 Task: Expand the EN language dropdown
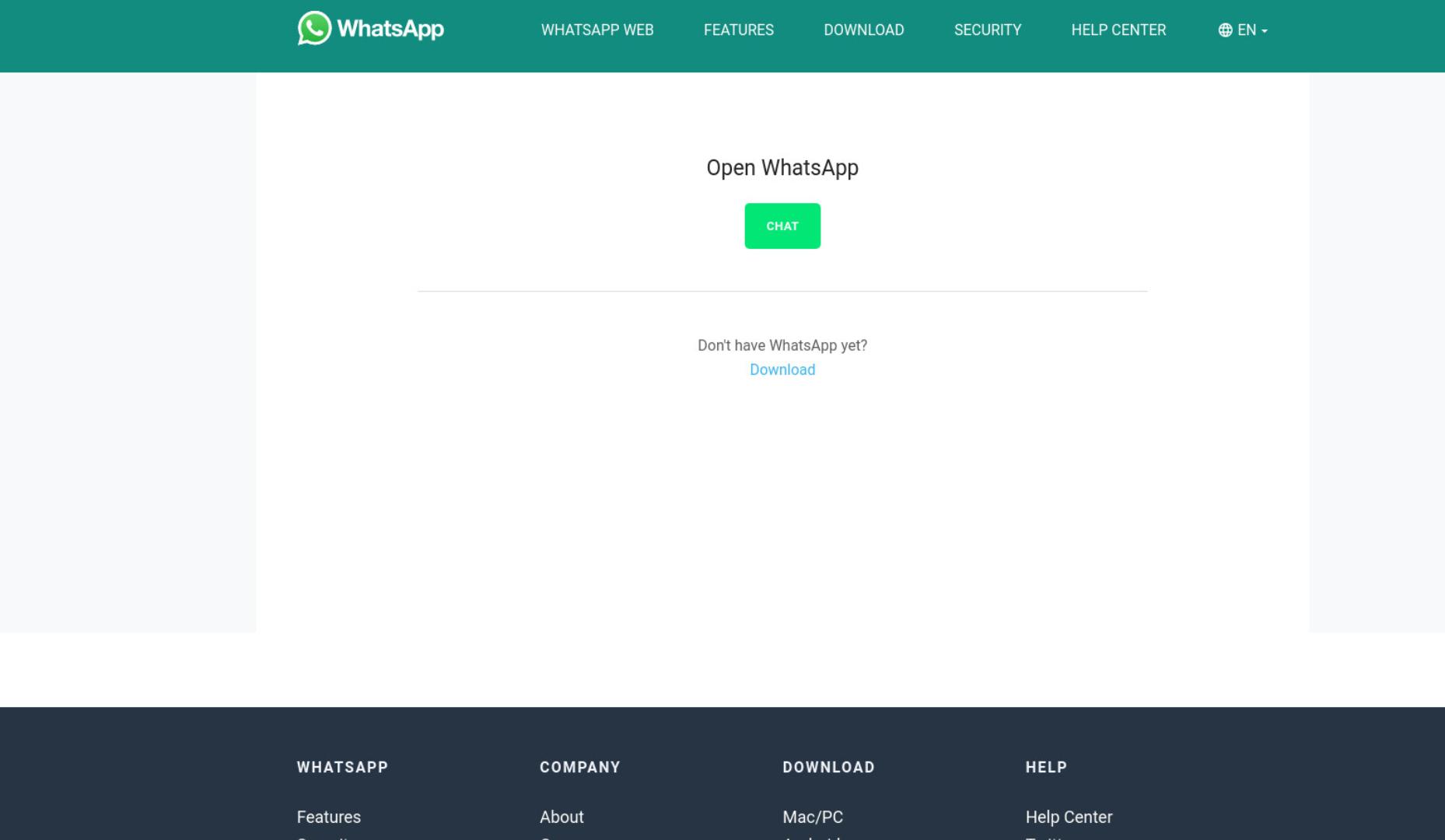tap(1243, 30)
